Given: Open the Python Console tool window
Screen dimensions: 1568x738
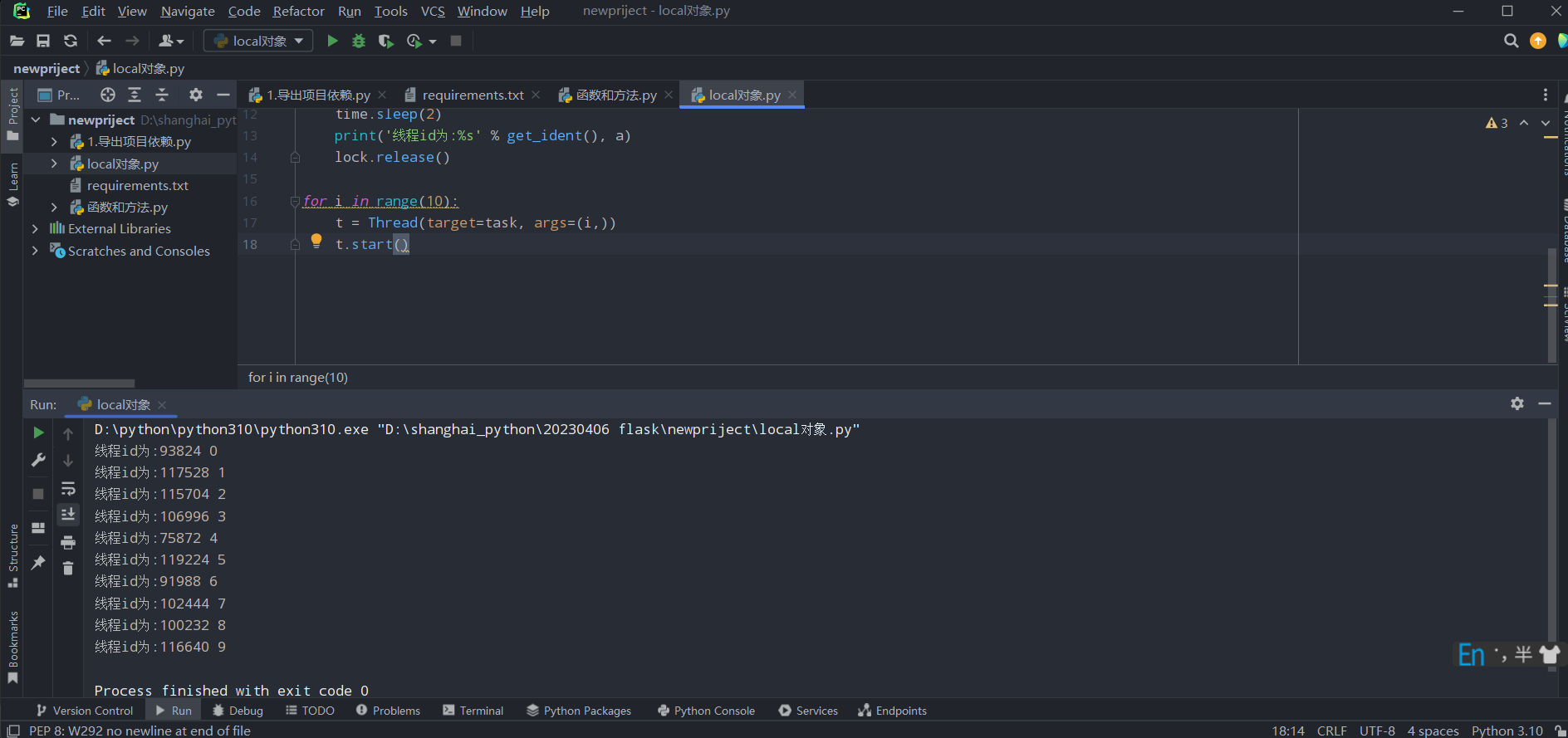Looking at the screenshot, I should 706,711.
